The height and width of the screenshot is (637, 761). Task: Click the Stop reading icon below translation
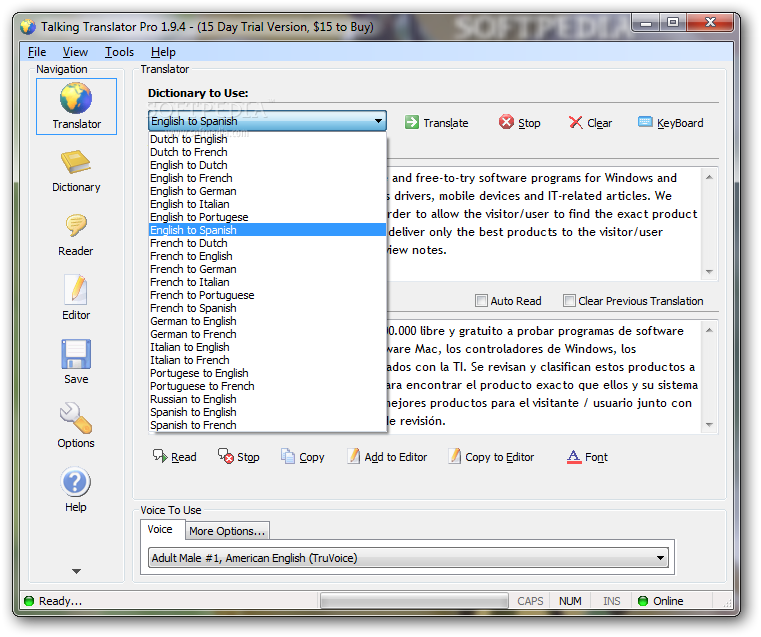pos(226,456)
